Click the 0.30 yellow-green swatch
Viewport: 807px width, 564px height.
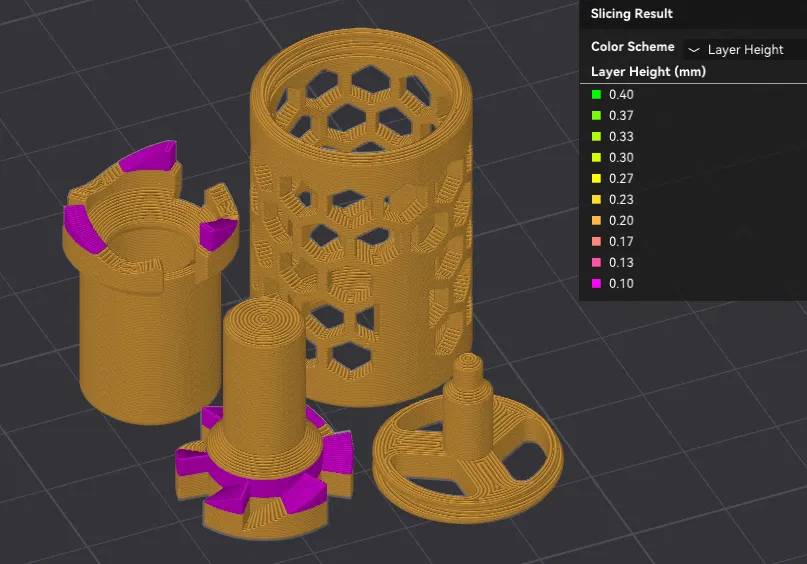(x=597, y=157)
